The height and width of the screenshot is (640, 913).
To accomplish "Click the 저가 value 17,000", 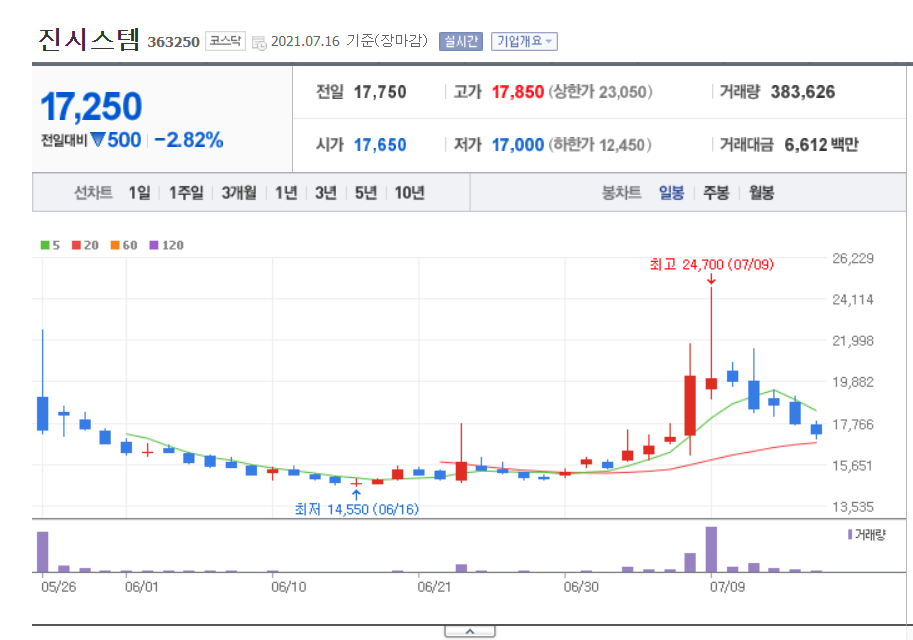I will [518, 144].
